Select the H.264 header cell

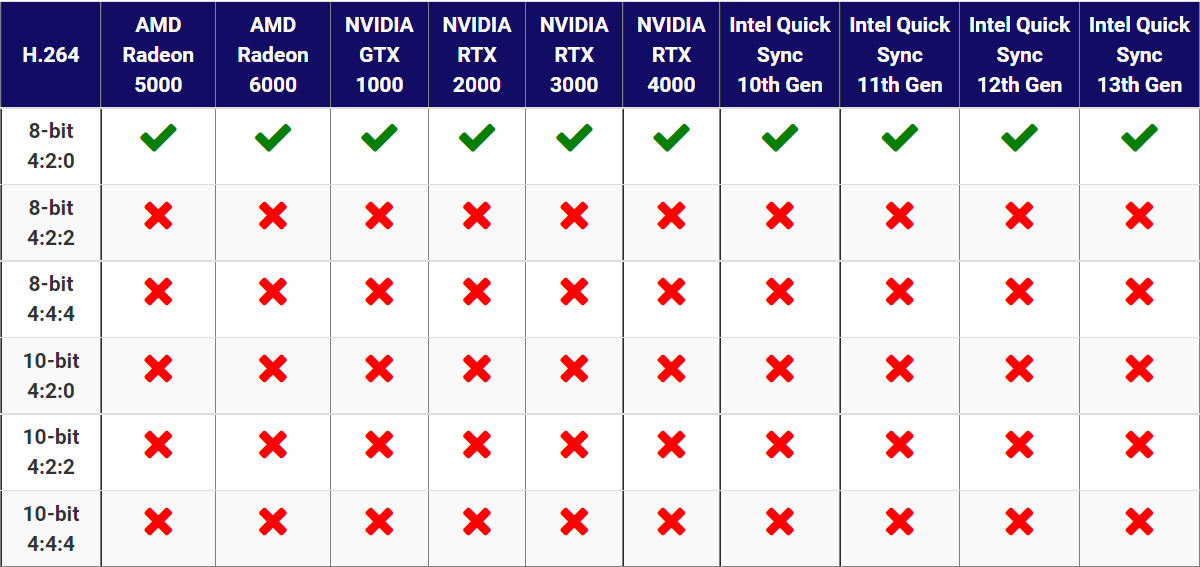[51, 54]
